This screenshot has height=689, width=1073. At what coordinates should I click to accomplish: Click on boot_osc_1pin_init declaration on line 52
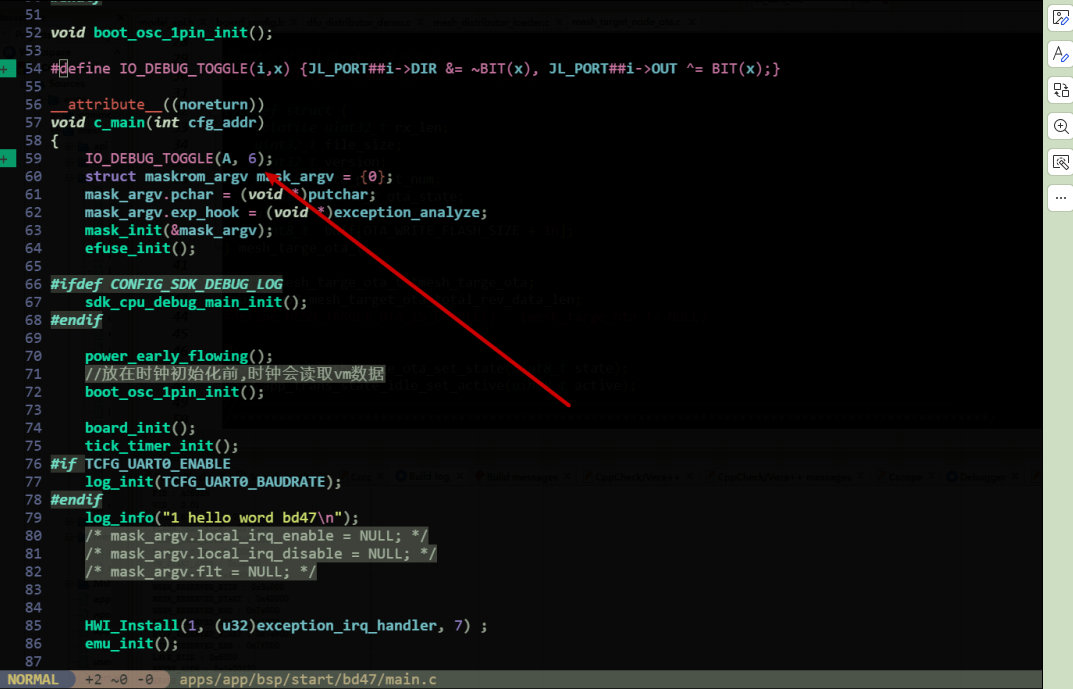coord(183,33)
